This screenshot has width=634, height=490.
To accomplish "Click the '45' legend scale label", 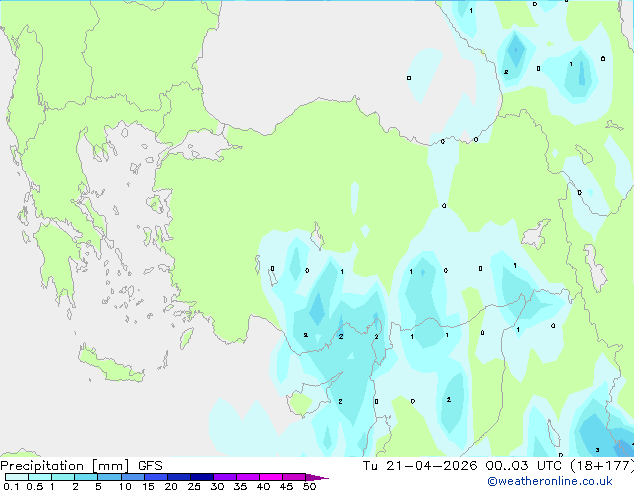I will coord(286,486).
